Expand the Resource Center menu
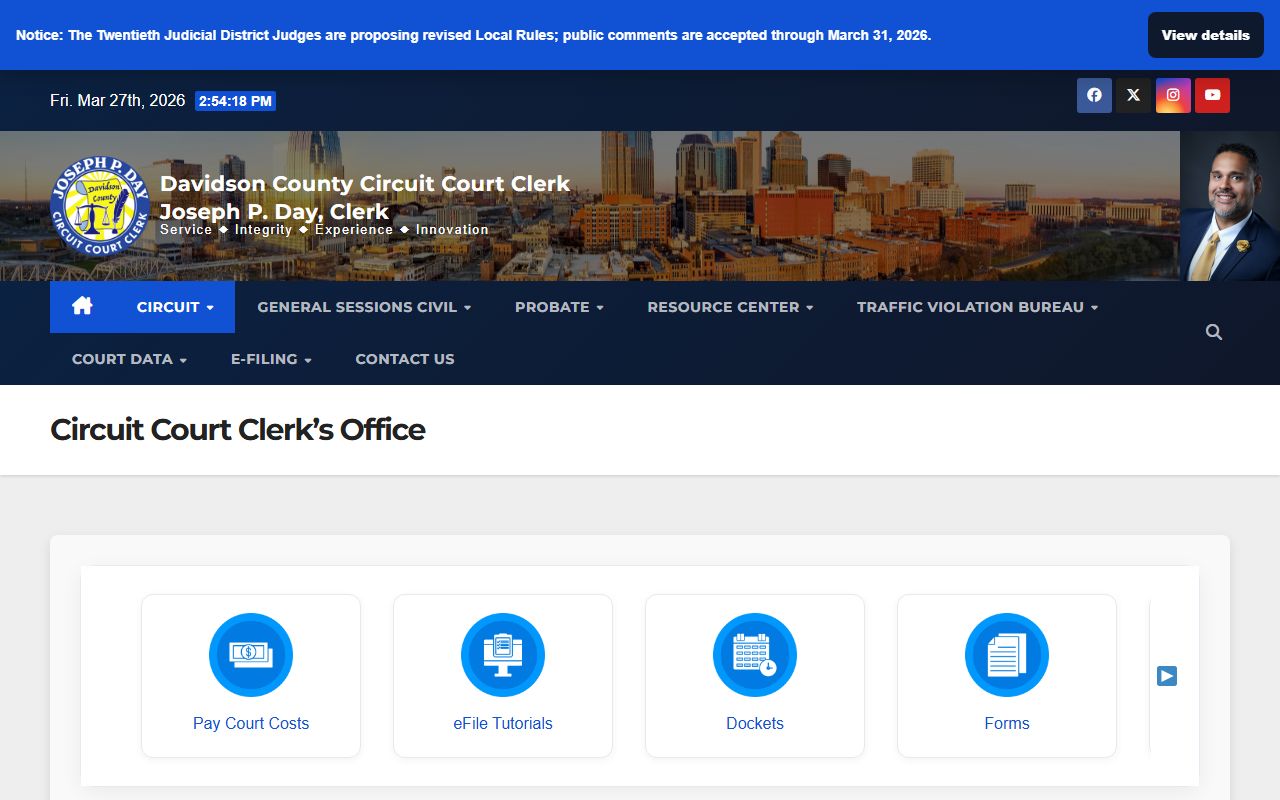1280x800 pixels. 730,307
